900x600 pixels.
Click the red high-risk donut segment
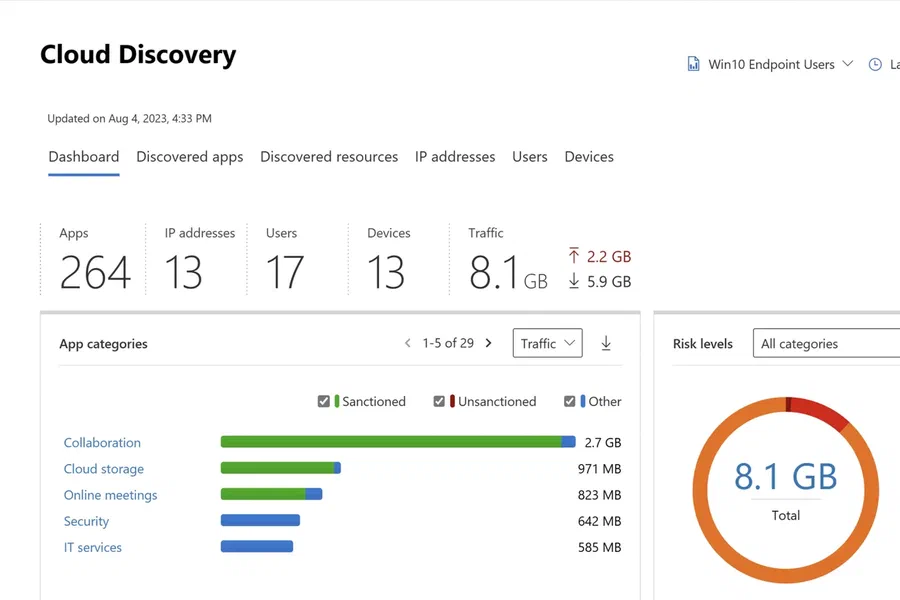(820, 411)
